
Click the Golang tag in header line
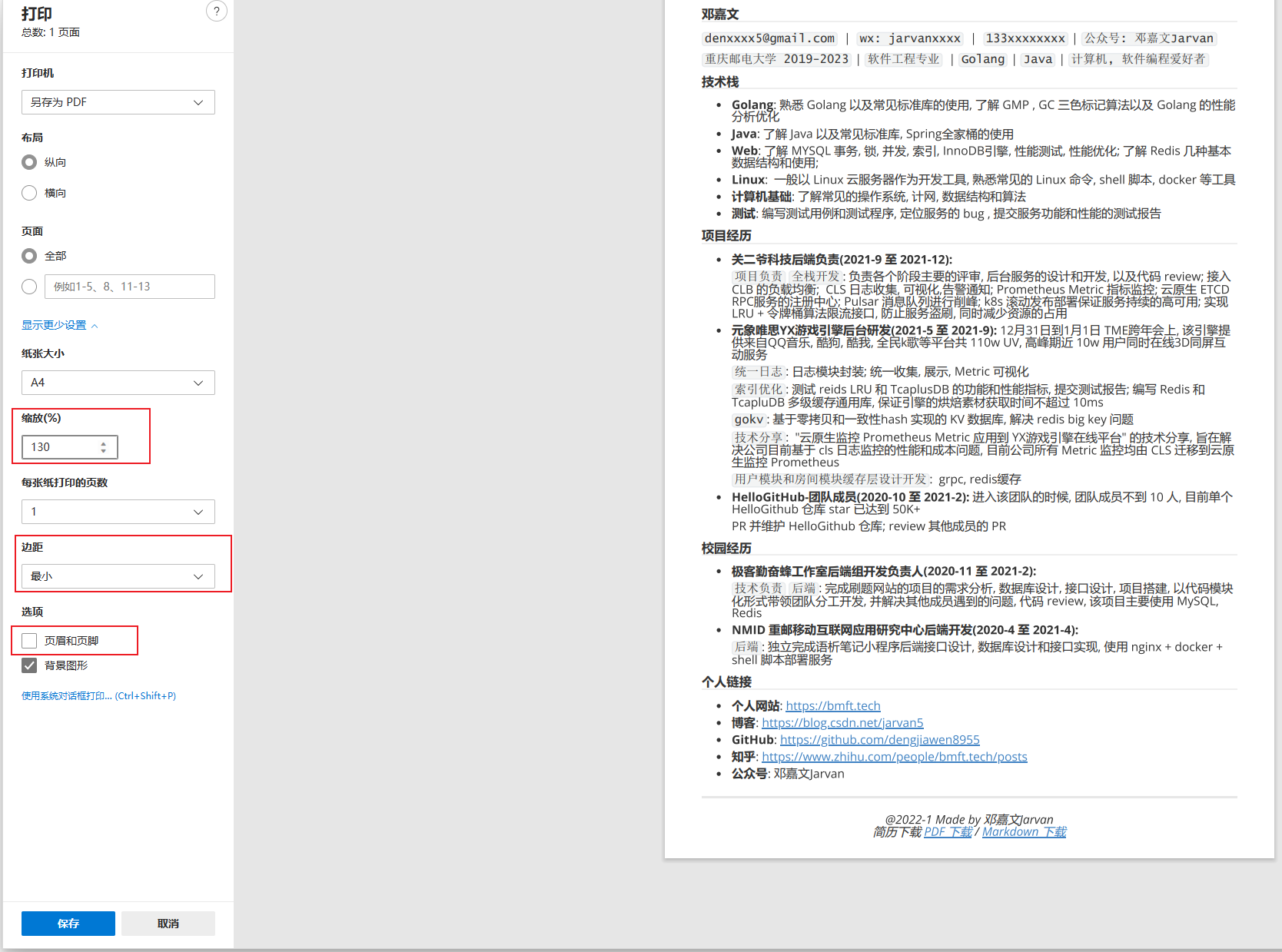[983, 59]
